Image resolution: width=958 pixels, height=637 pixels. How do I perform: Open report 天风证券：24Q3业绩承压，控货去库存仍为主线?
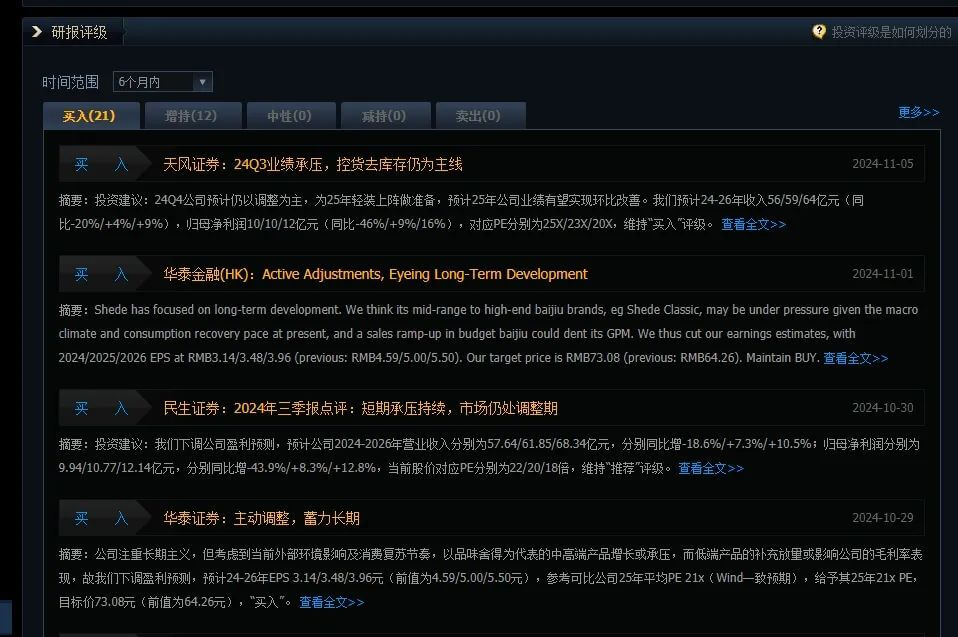(x=313, y=164)
